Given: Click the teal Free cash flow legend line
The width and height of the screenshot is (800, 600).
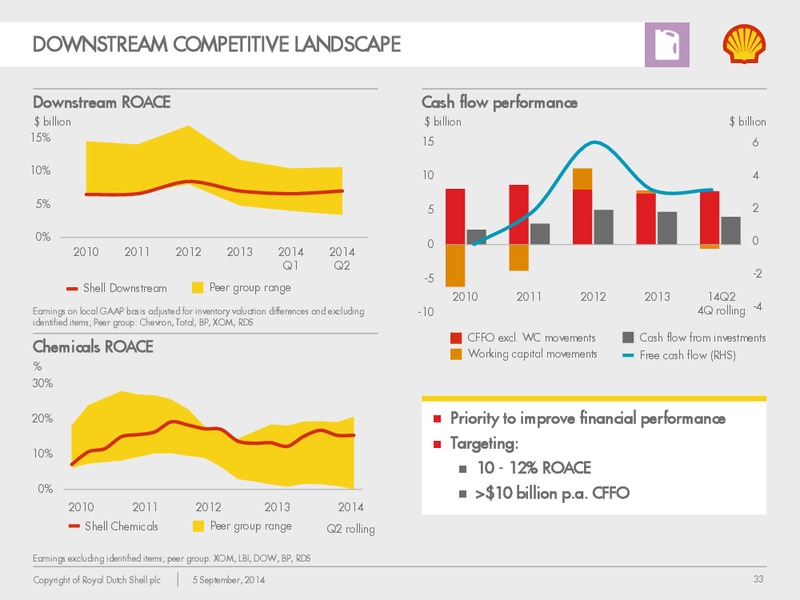Looking at the screenshot, I should coord(629,356).
